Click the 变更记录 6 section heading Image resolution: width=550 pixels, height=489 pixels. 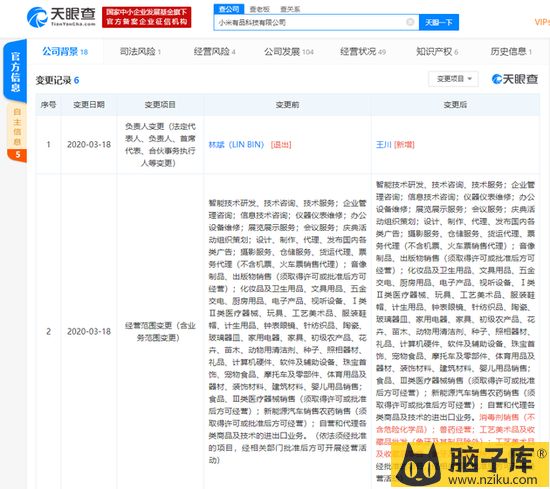(57, 80)
